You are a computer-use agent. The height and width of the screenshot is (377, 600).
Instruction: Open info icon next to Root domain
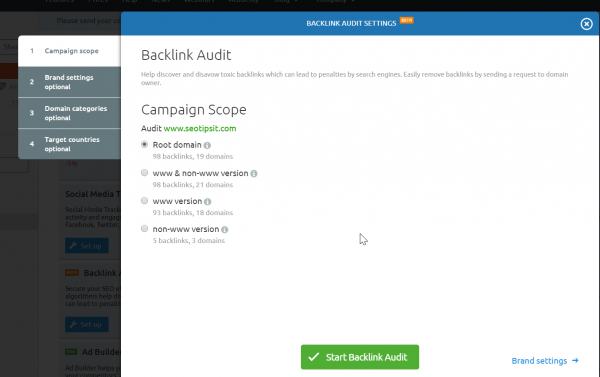[x=207, y=145]
